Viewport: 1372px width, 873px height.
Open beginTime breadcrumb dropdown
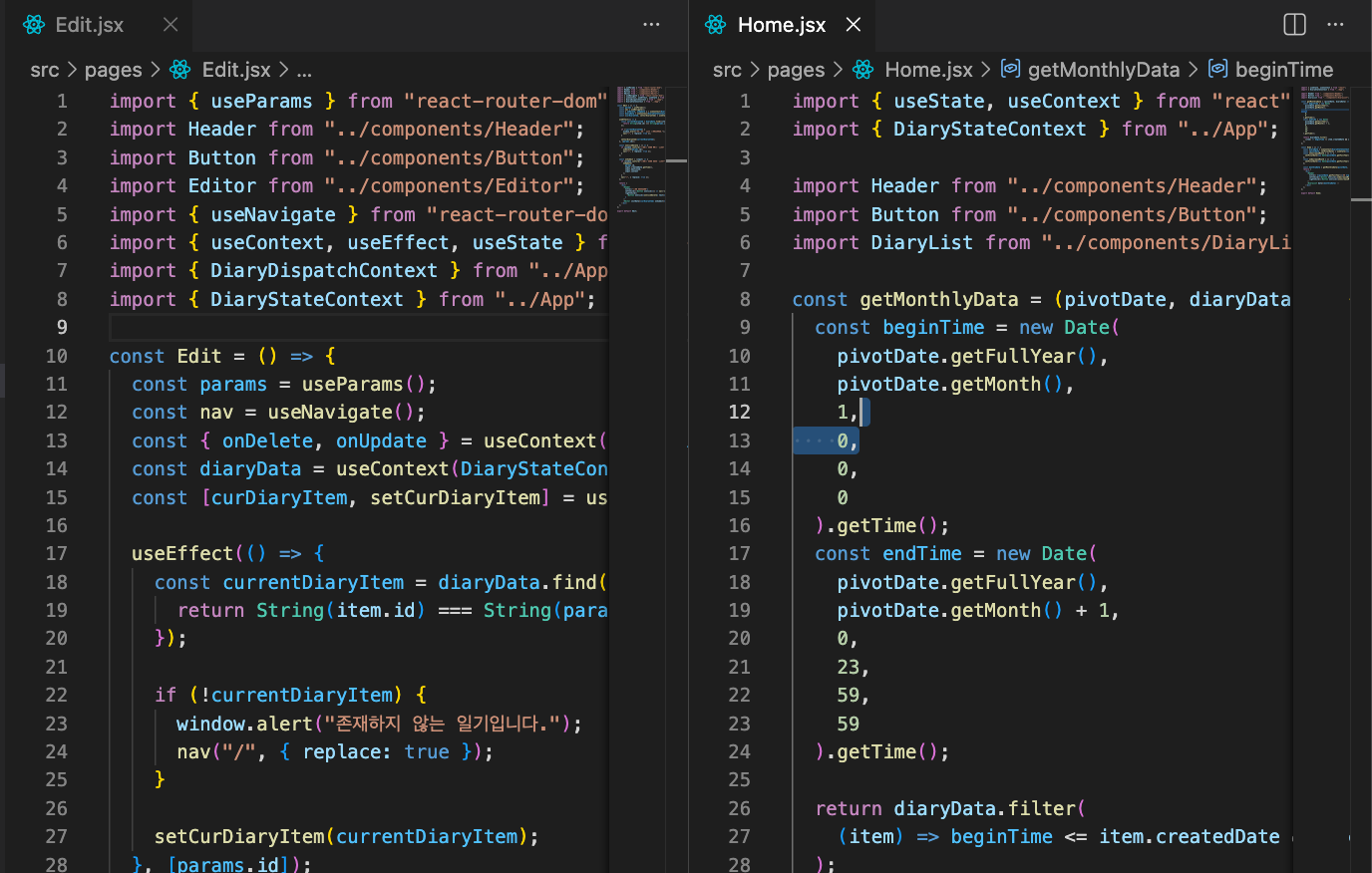tap(1283, 70)
